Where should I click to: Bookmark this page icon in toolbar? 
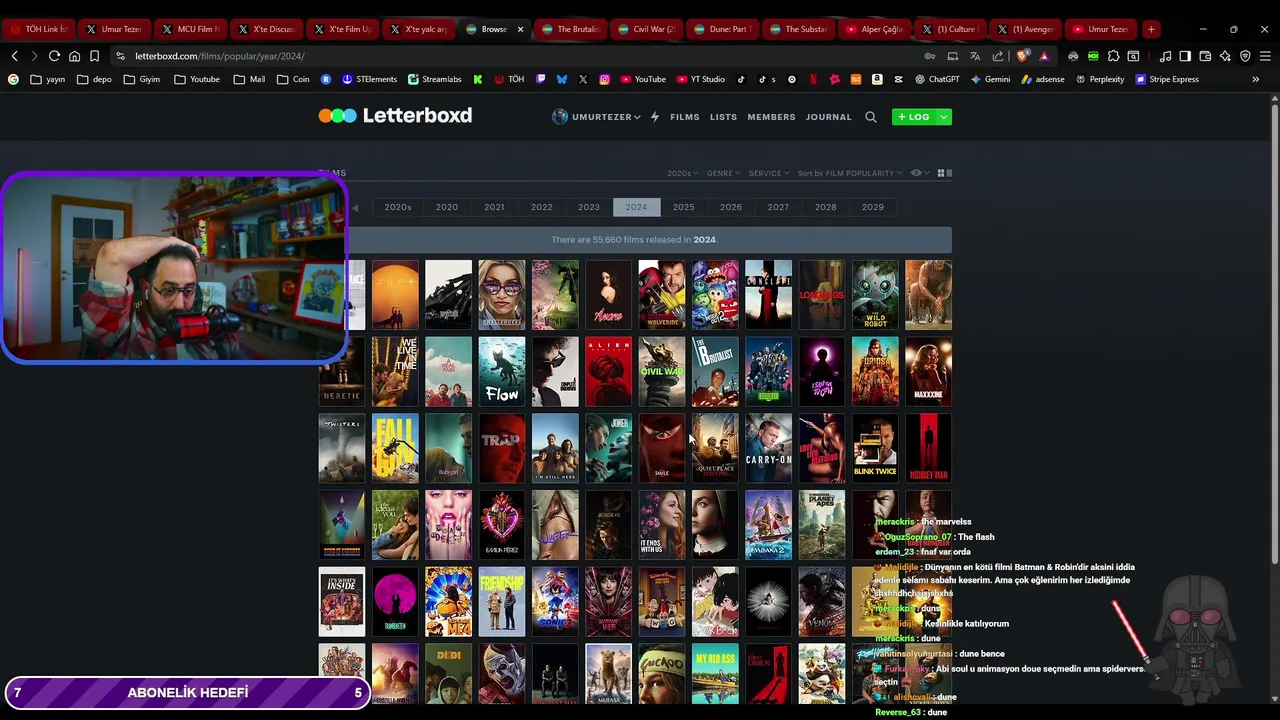pos(94,56)
